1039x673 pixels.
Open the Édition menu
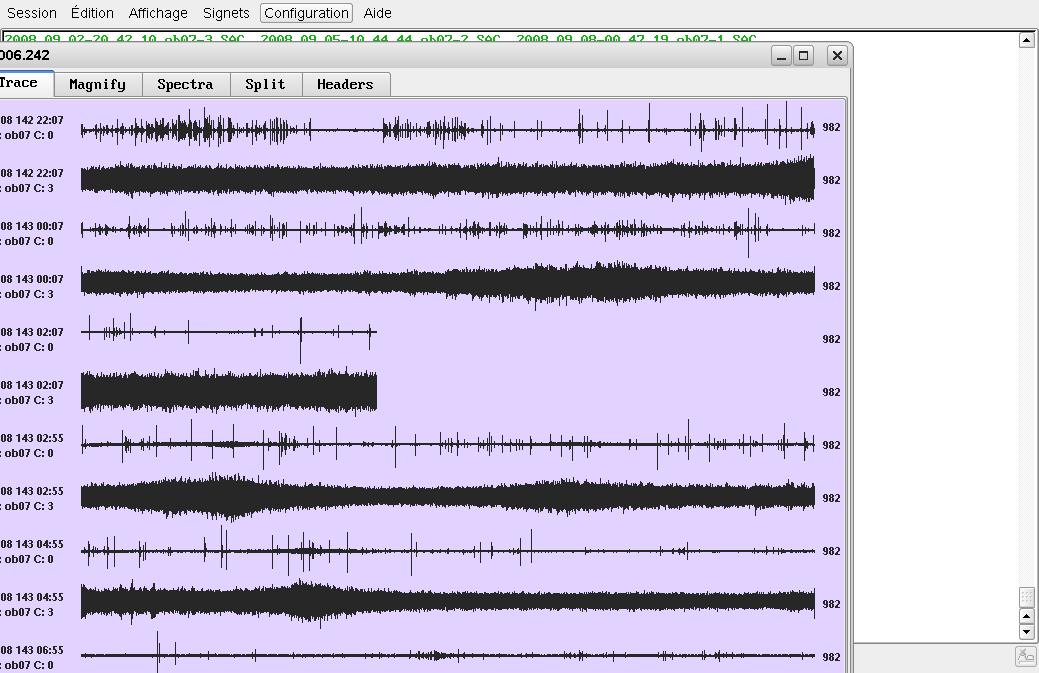pos(92,13)
